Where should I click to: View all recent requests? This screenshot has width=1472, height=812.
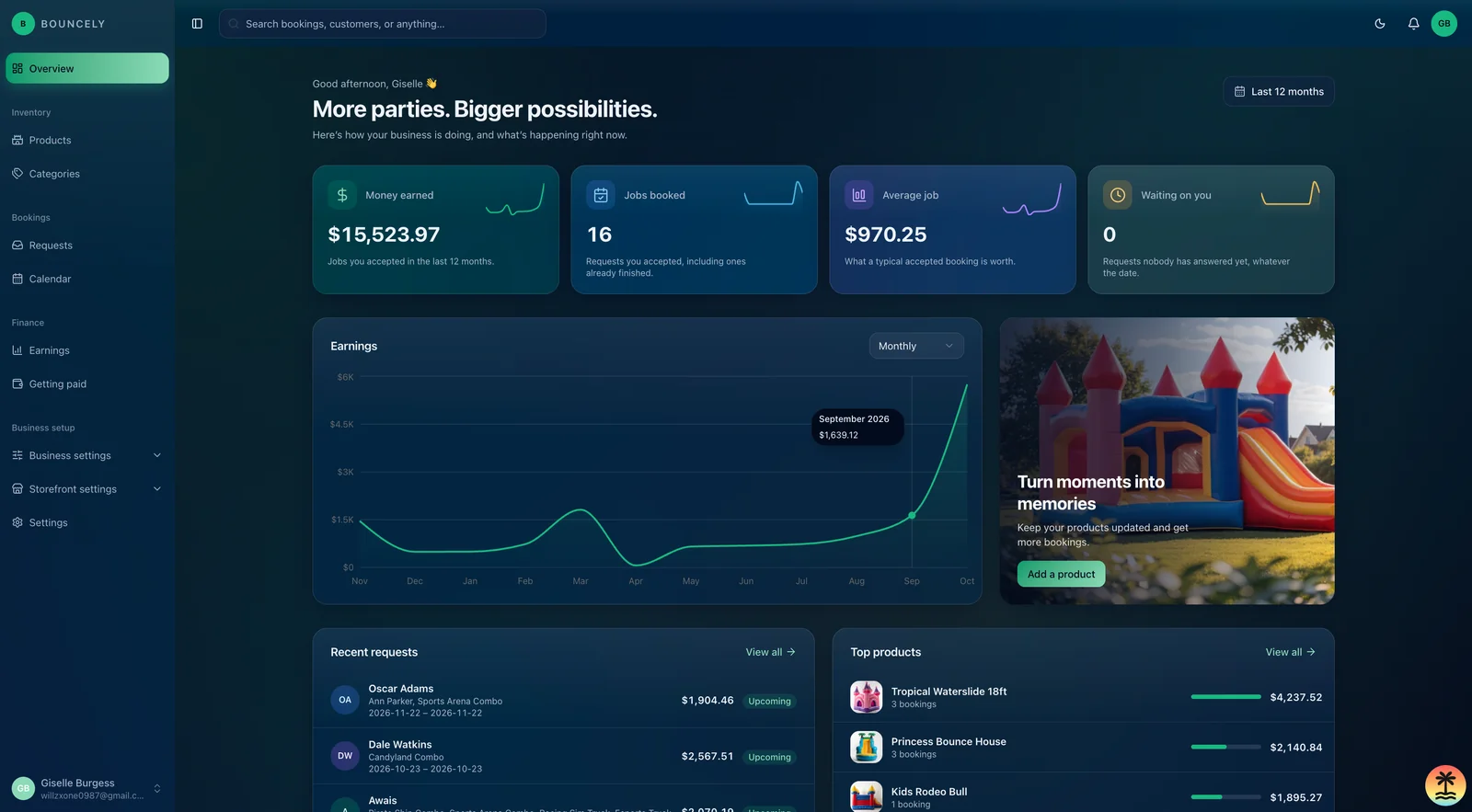click(771, 652)
